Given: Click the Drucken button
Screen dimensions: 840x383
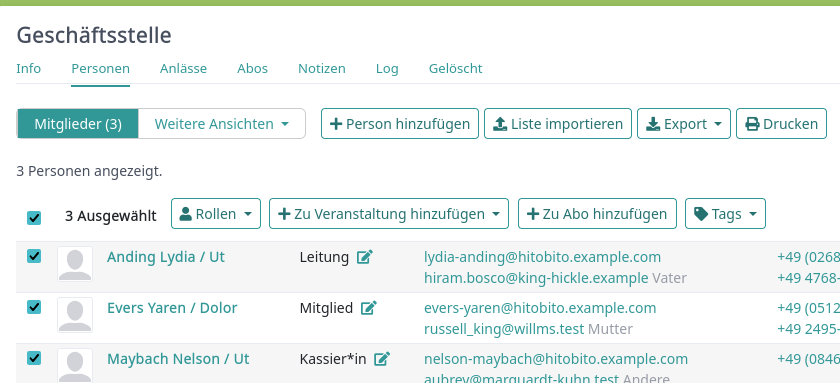Looking at the screenshot, I should coord(782,124).
